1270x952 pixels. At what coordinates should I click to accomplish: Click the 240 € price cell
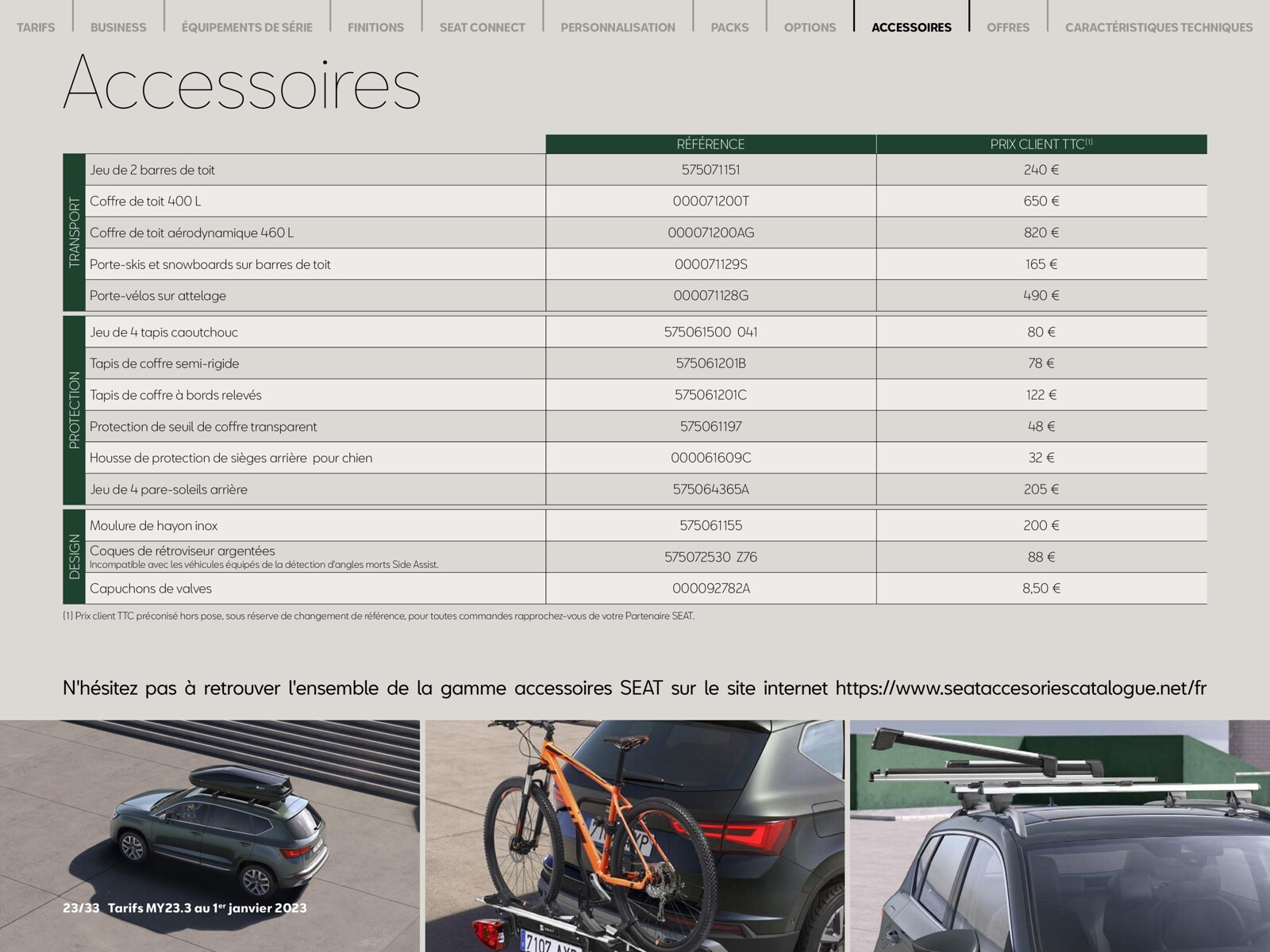pos(1041,170)
